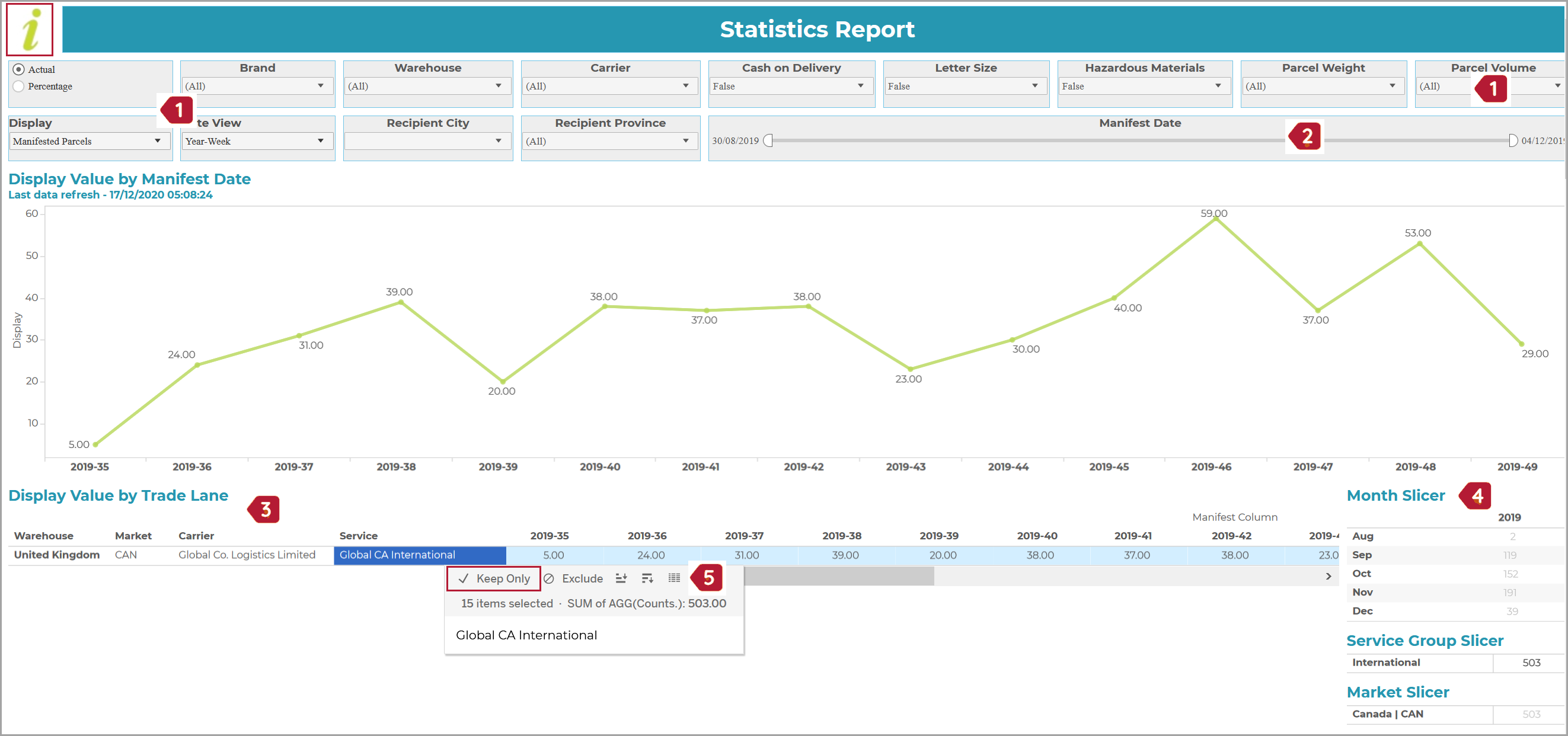Image resolution: width=1568 pixels, height=736 pixels.
Task: Click the 24.00 cell under 2019-36
Action: pos(651,555)
